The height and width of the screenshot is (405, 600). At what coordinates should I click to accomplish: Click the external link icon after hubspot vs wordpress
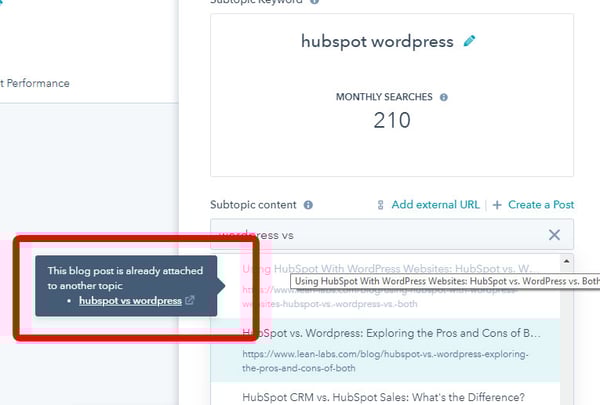click(189, 300)
